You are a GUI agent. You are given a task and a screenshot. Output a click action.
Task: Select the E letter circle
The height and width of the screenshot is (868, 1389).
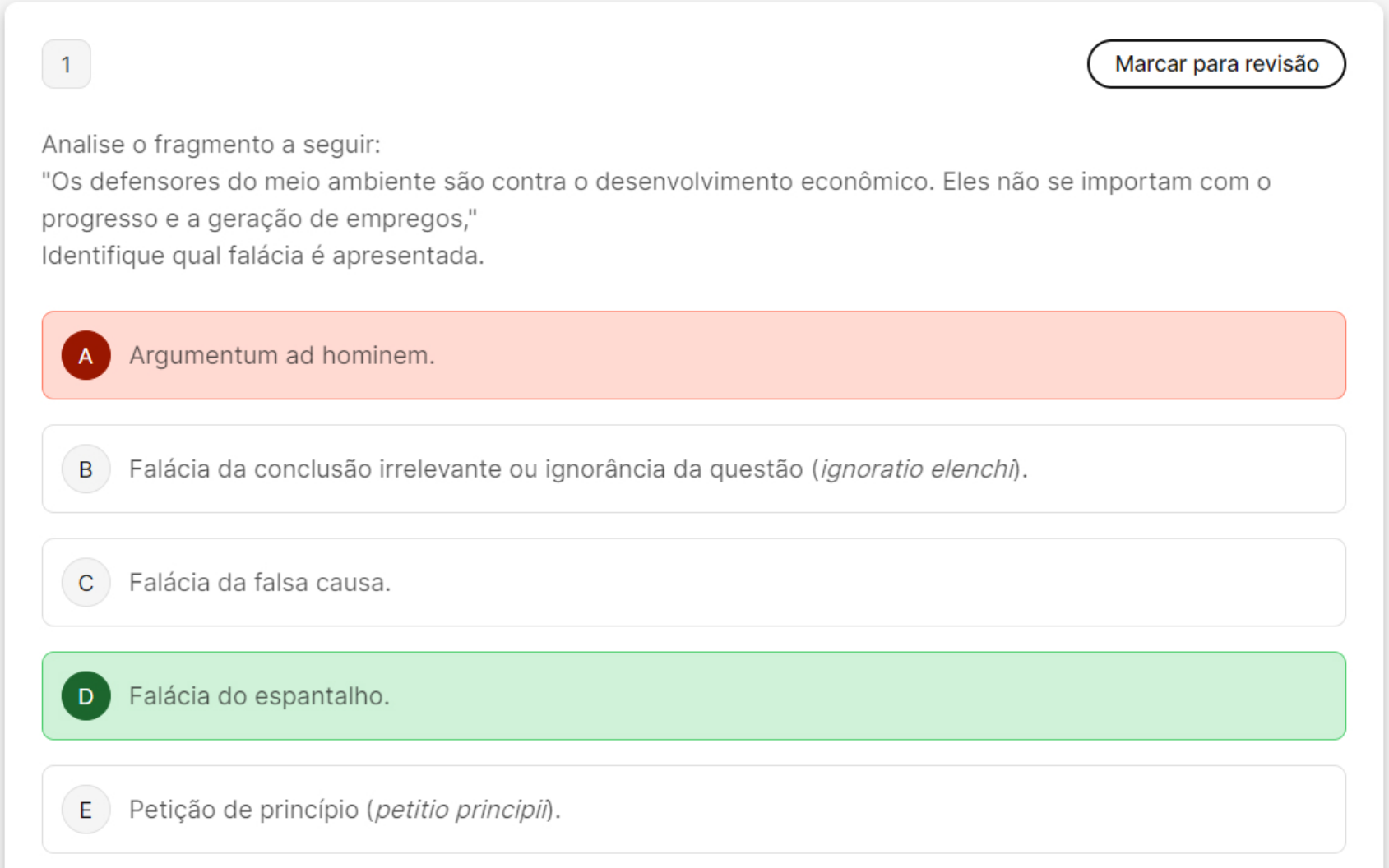point(86,810)
